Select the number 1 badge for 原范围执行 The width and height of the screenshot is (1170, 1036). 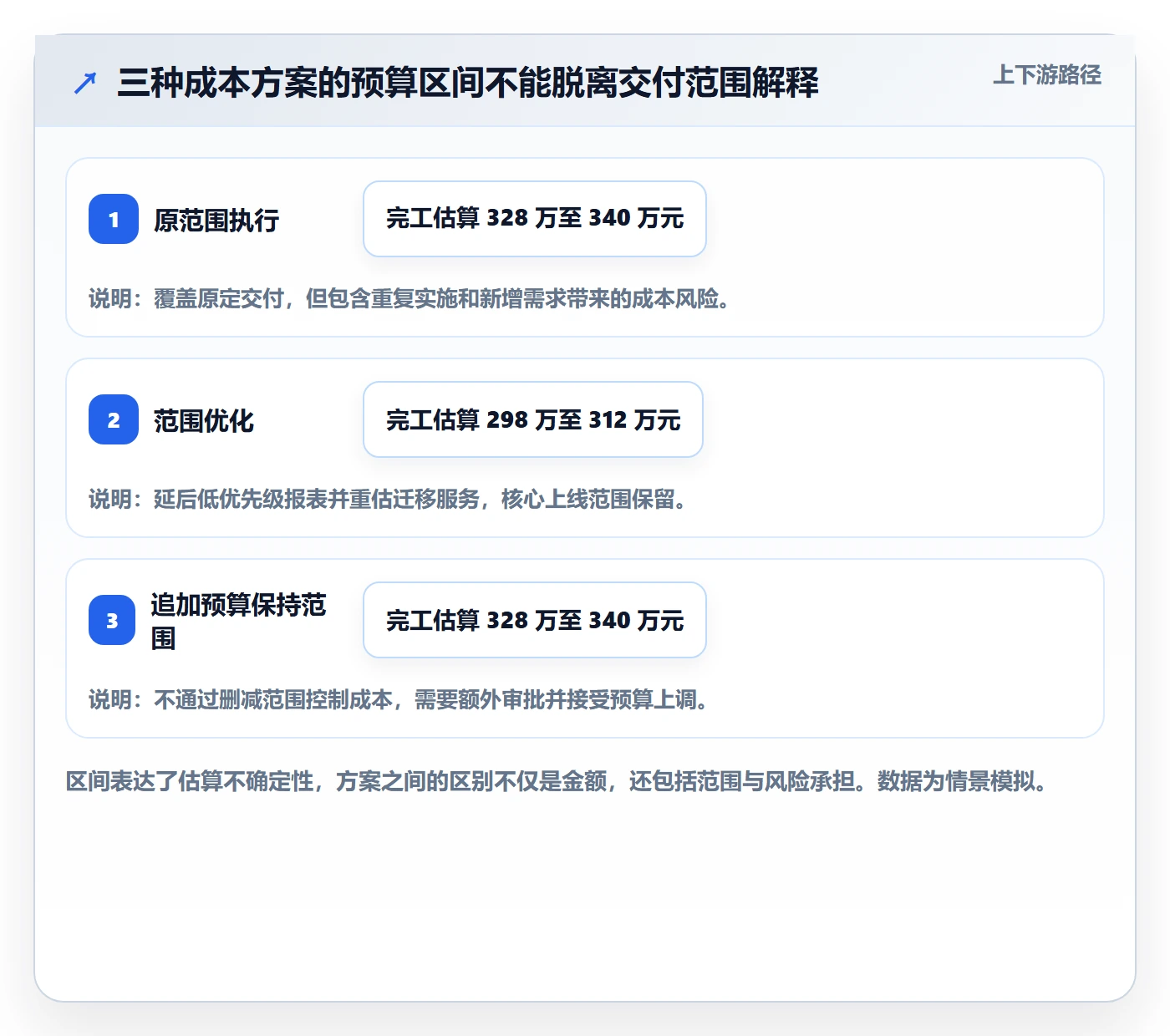tap(114, 219)
